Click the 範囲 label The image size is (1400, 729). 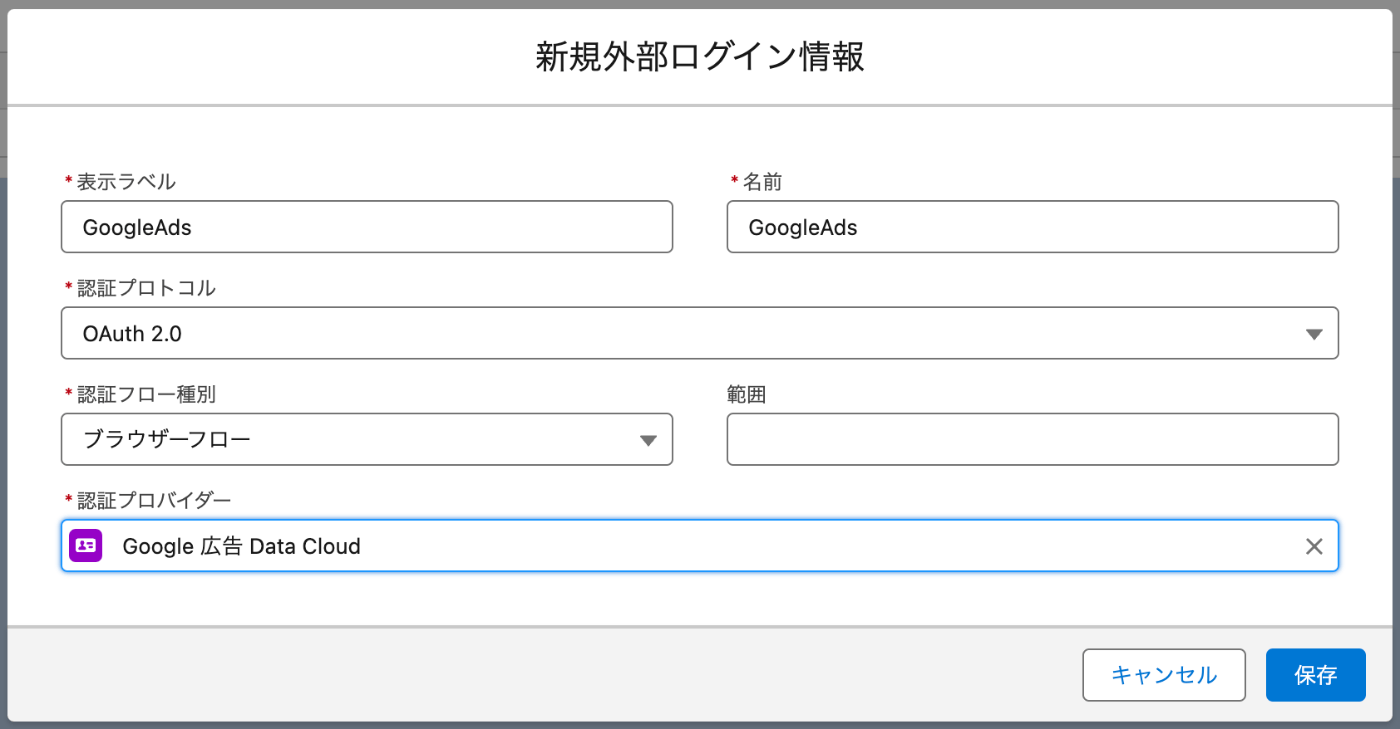click(x=746, y=394)
